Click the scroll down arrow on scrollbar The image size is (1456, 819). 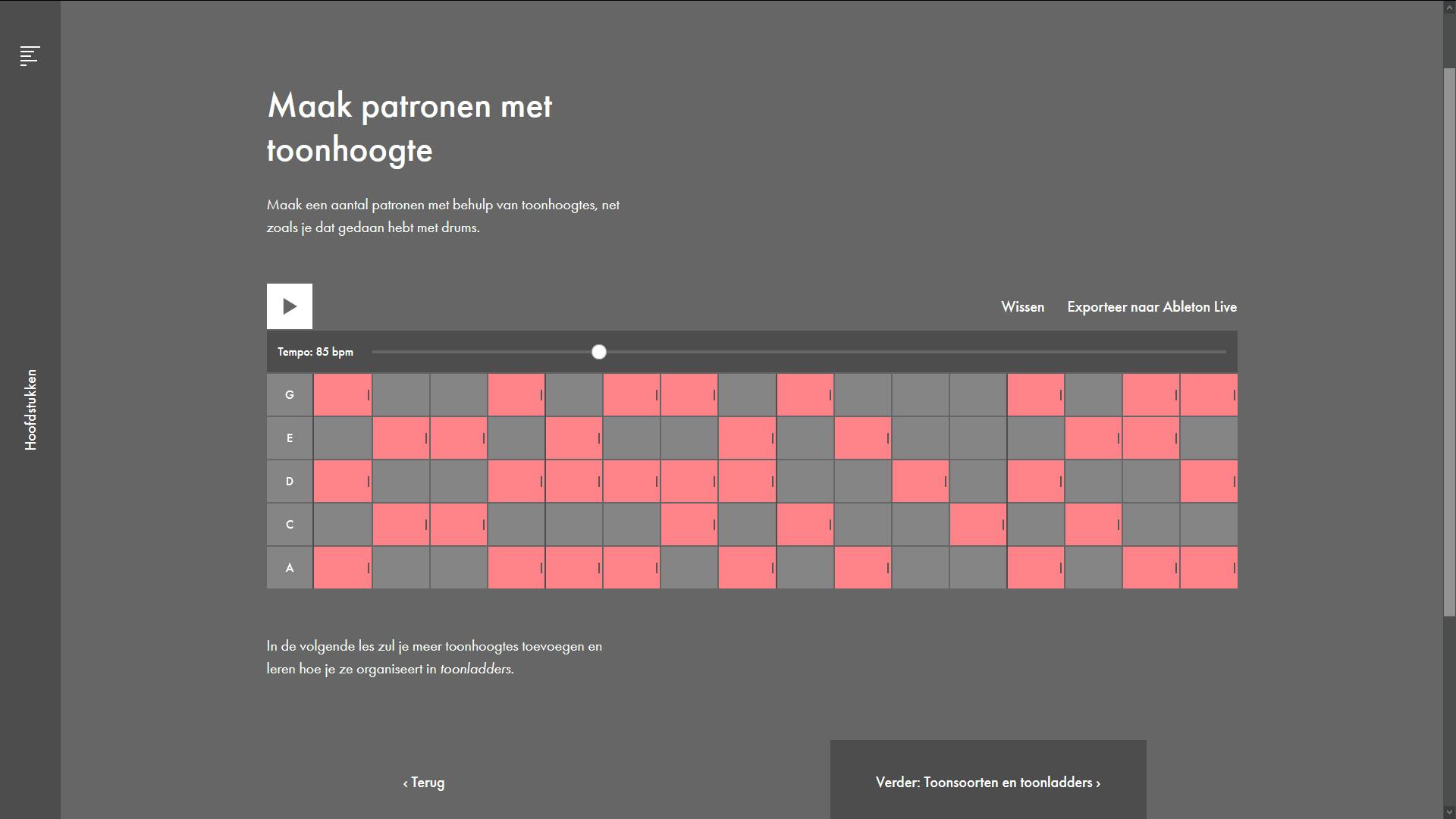pyautogui.click(x=1449, y=812)
